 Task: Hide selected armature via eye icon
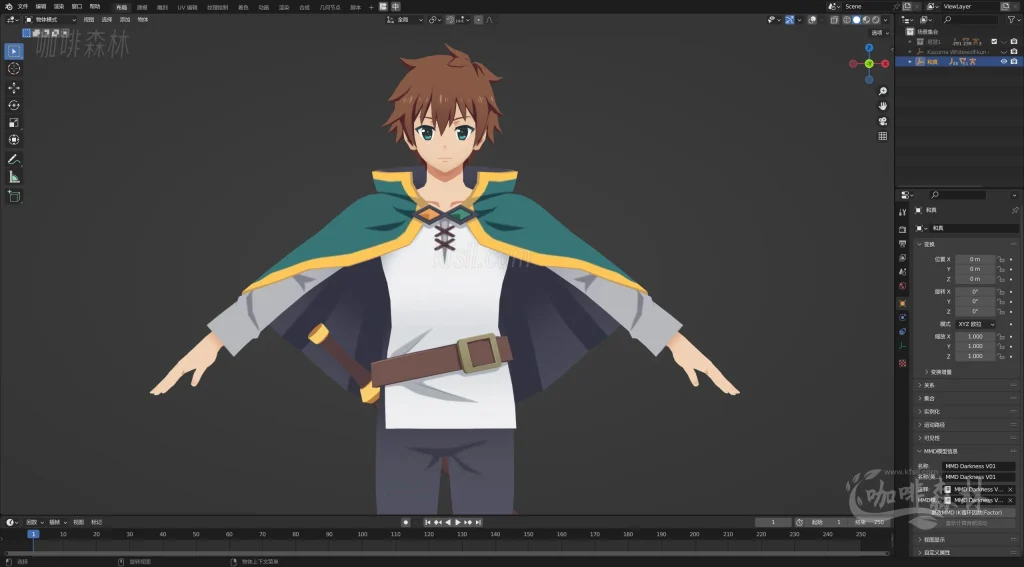click(1004, 61)
